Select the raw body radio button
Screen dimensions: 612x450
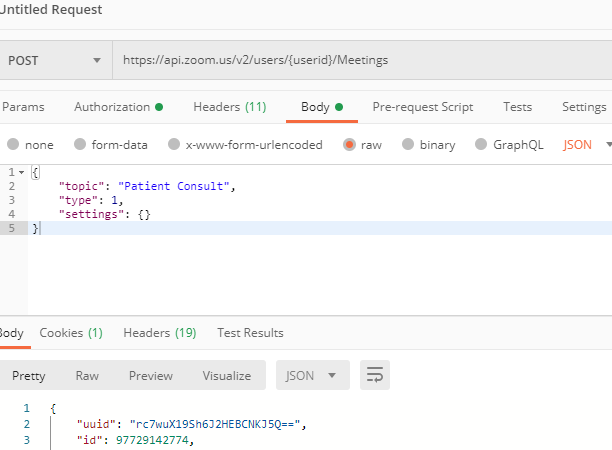(350, 145)
